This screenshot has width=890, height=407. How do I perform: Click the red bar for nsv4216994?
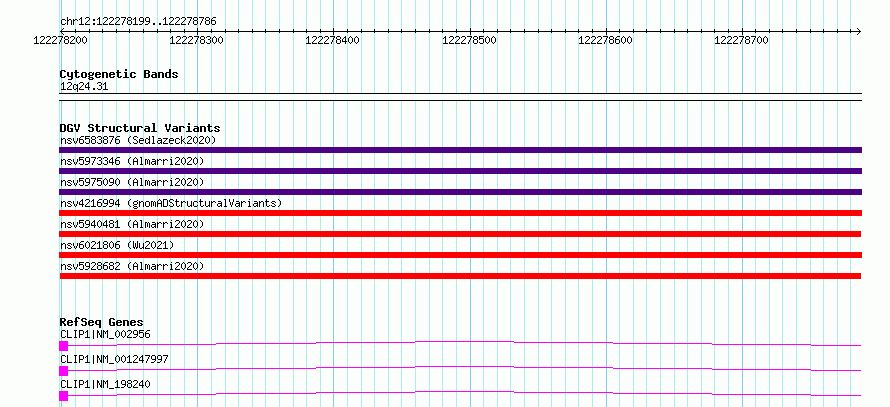(x=460, y=213)
